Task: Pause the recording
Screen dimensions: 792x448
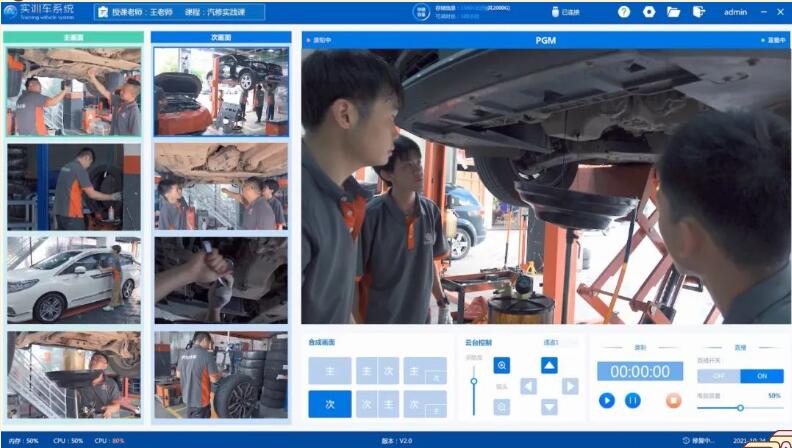Action: tap(632, 400)
